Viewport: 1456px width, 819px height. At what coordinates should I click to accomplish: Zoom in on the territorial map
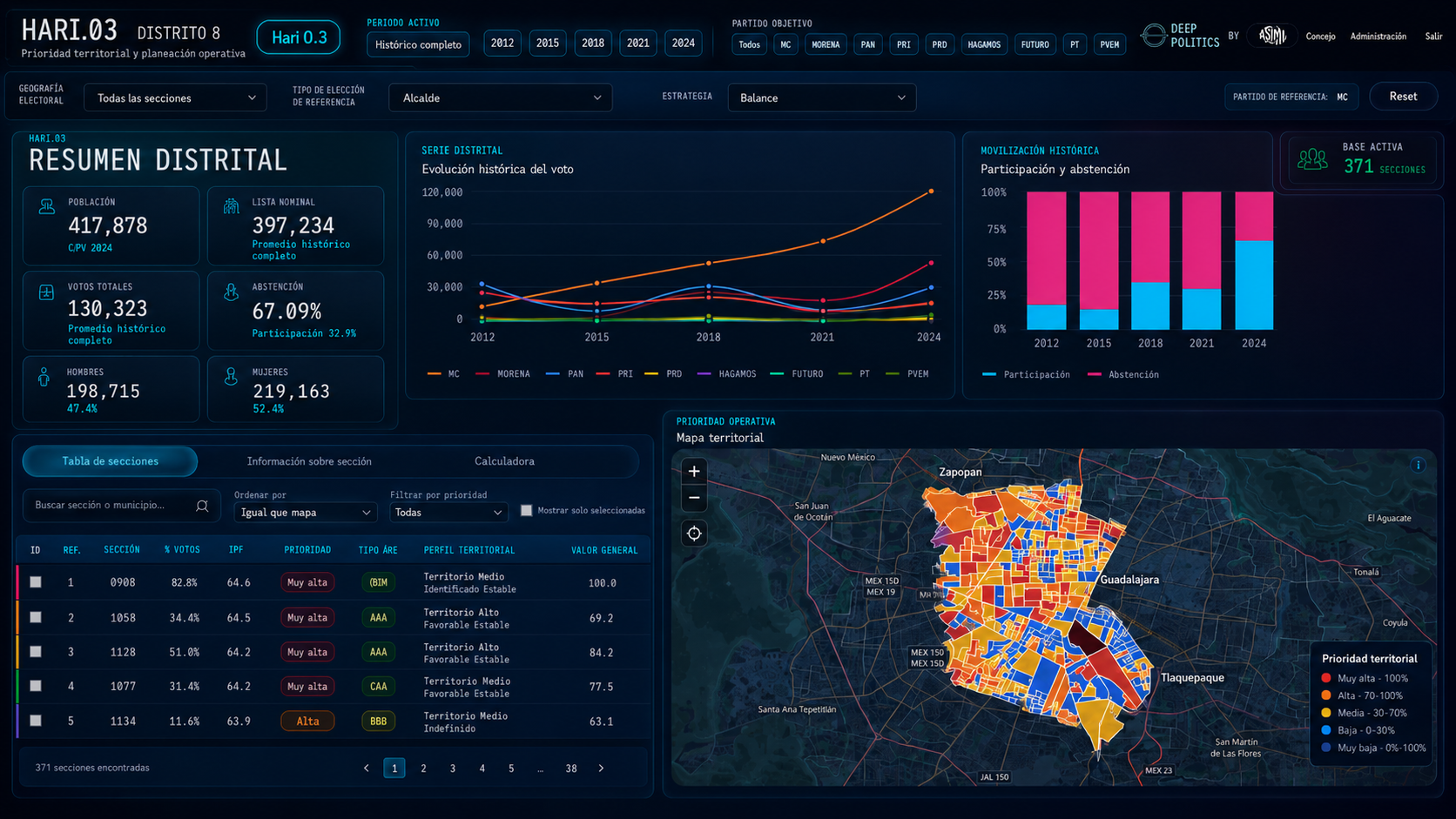[694, 472]
